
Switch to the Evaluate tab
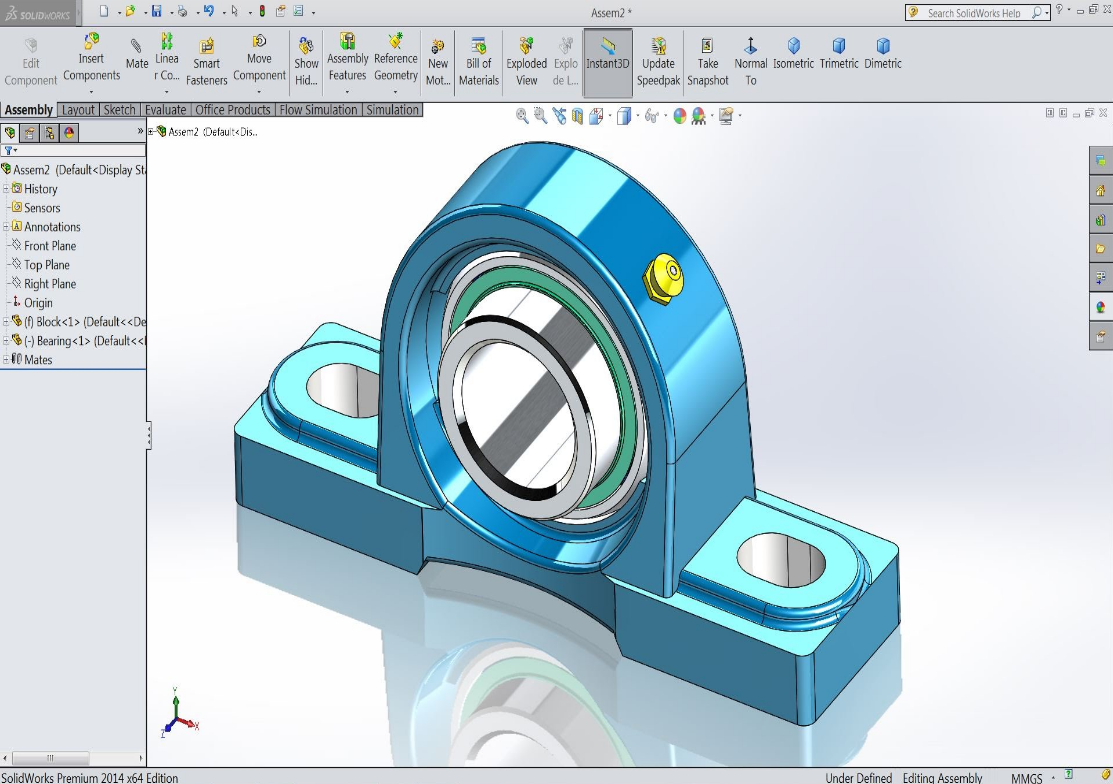pyautogui.click(x=165, y=110)
